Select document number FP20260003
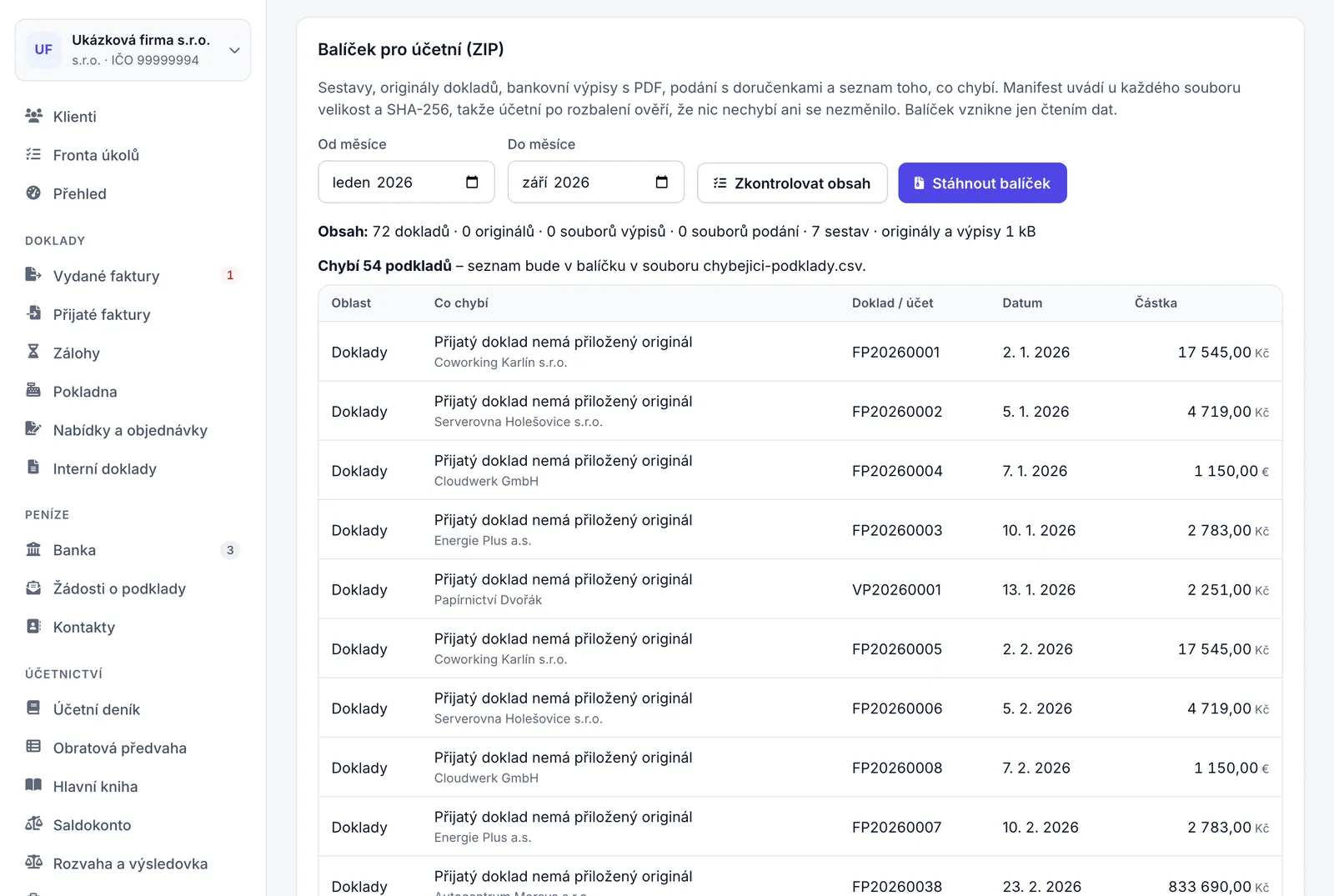The width and height of the screenshot is (1334, 896). (x=897, y=530)
